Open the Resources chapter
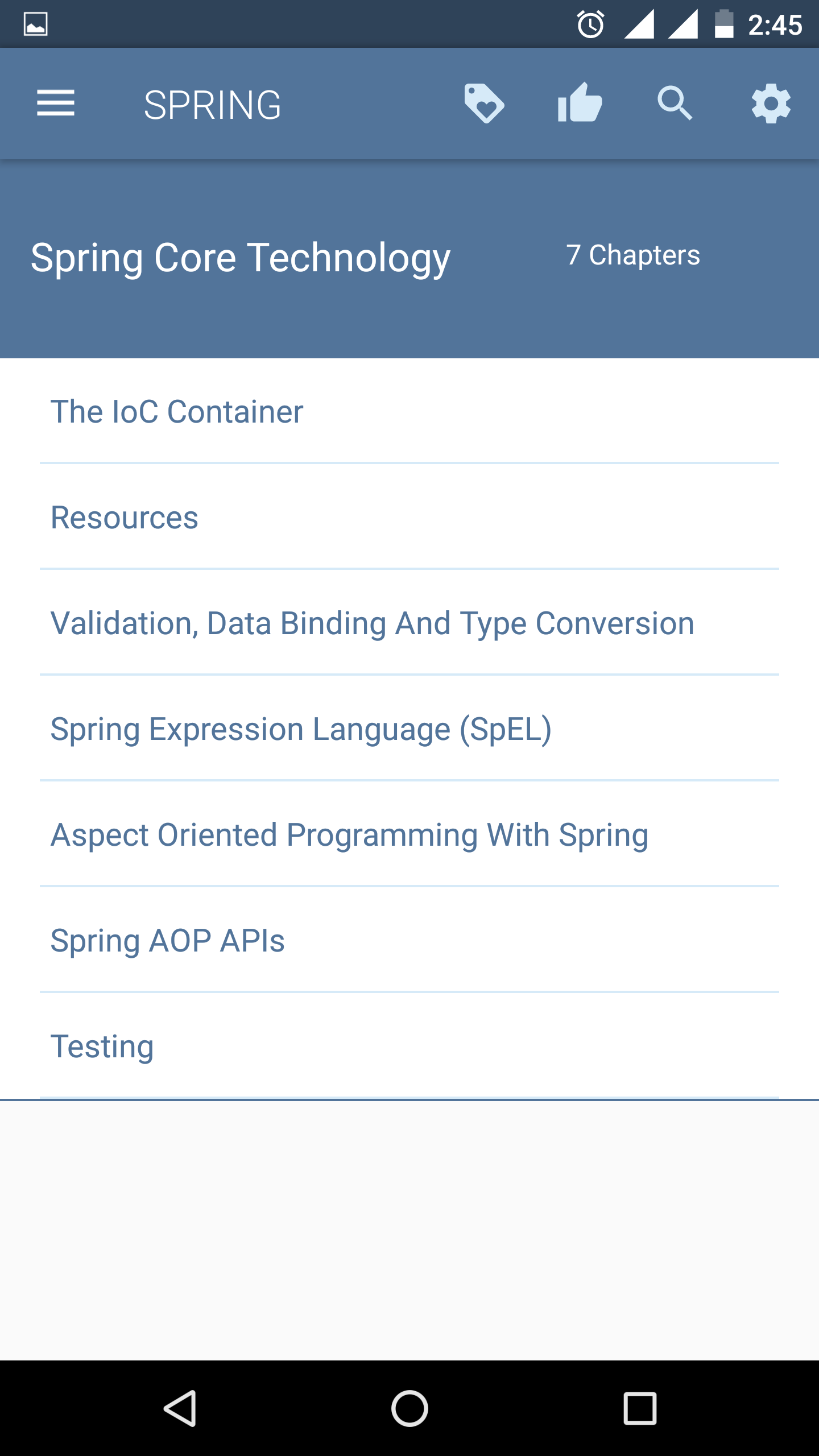This screenshot has width=819, height=1456. (125, 517)
